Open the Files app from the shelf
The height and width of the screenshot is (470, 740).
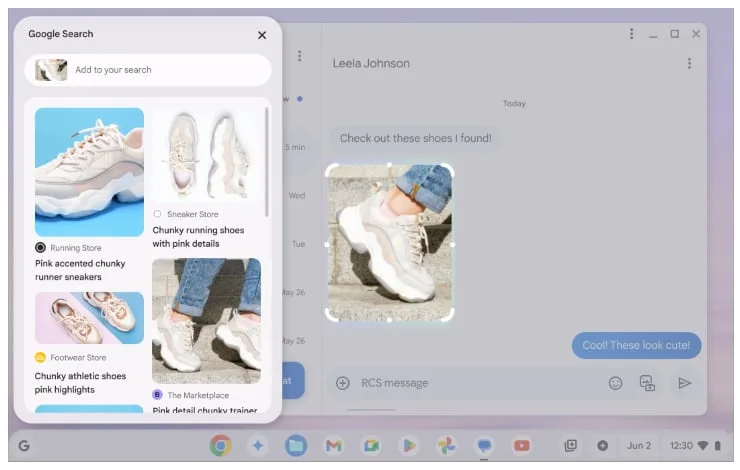pos(296,445)
